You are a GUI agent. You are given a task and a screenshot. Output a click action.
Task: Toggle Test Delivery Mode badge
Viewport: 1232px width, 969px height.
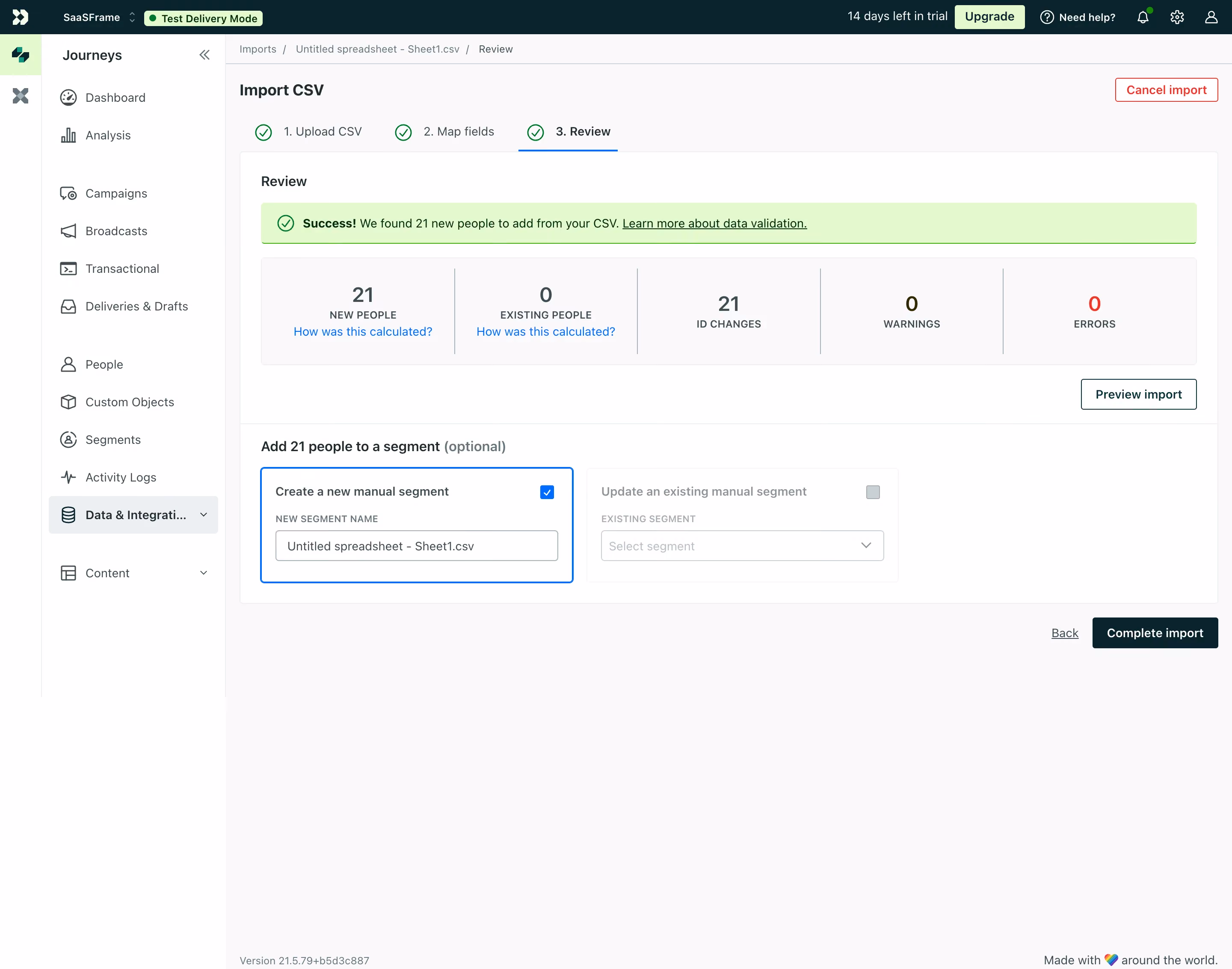click(203, 18)
